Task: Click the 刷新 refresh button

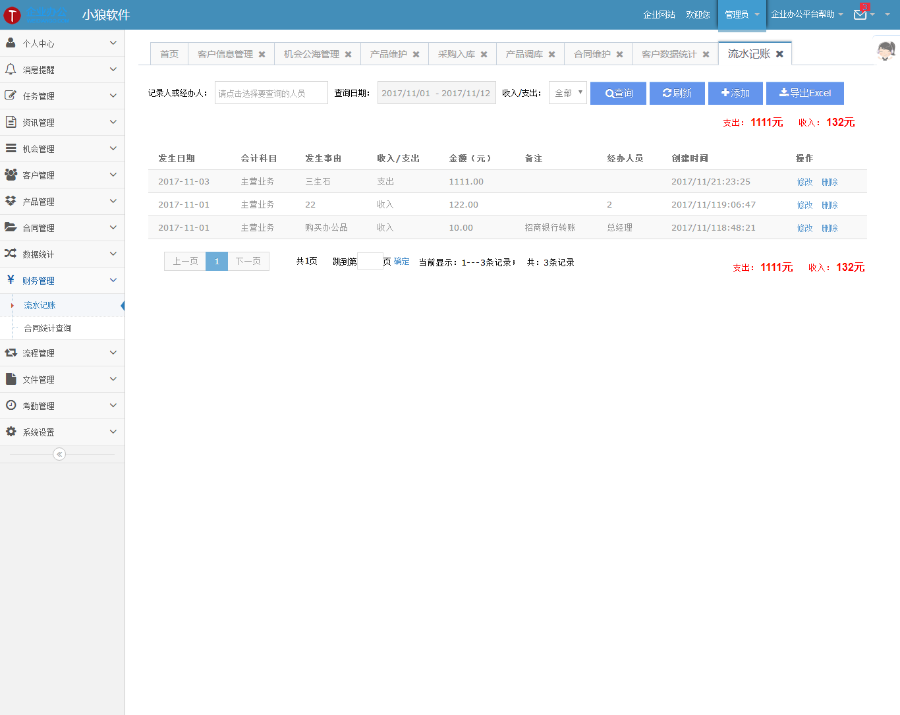Action: coord(677,94)
